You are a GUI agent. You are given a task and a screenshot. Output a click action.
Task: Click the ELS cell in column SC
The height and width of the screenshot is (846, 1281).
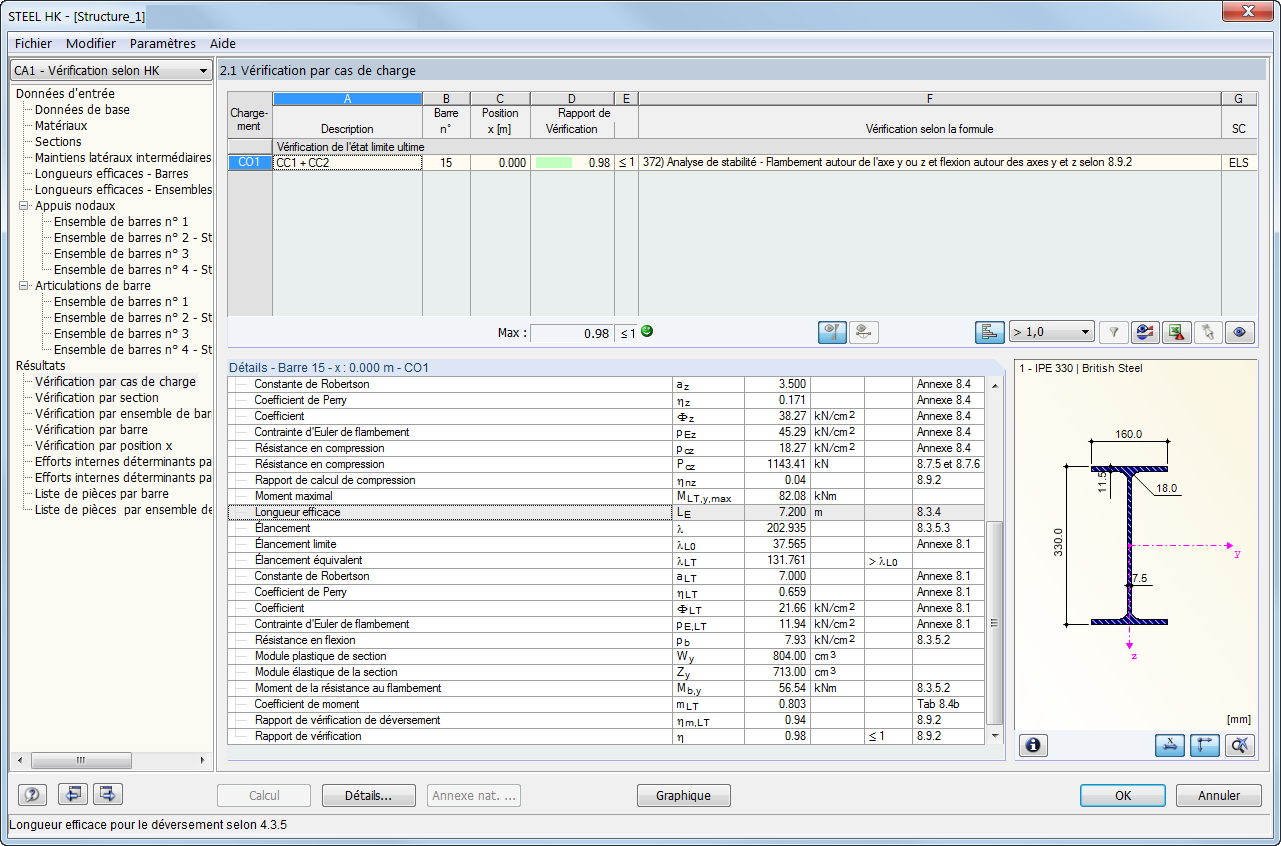[1239, 163]
